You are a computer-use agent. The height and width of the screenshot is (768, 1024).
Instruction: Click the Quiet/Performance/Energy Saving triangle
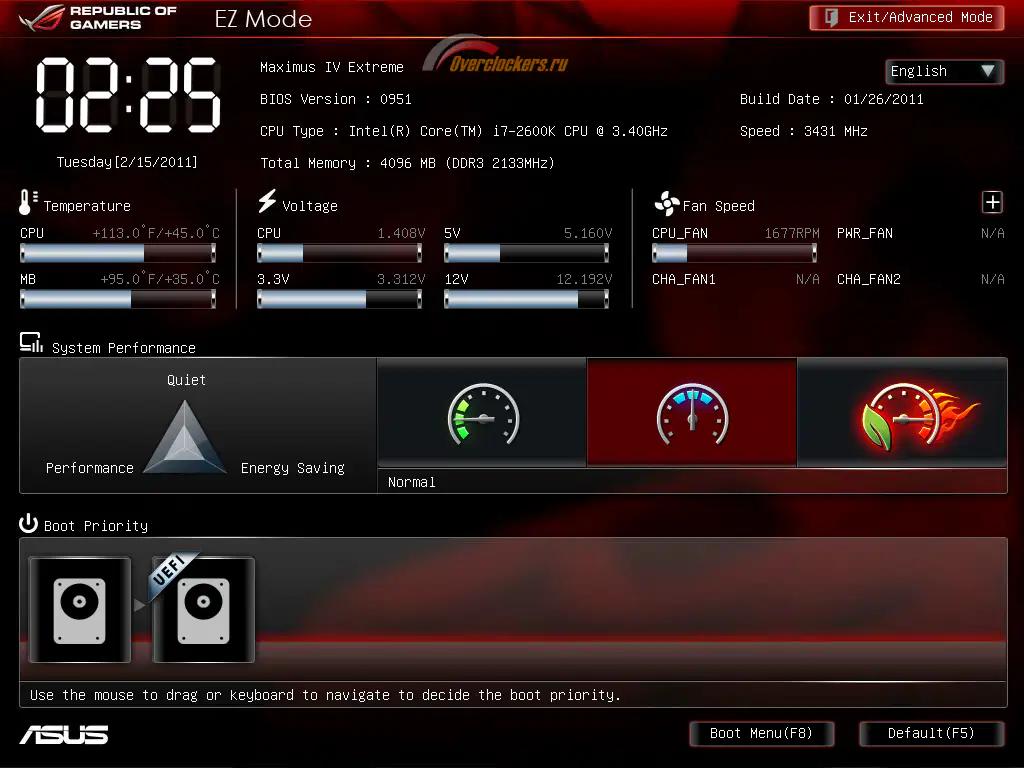point(185,437)
